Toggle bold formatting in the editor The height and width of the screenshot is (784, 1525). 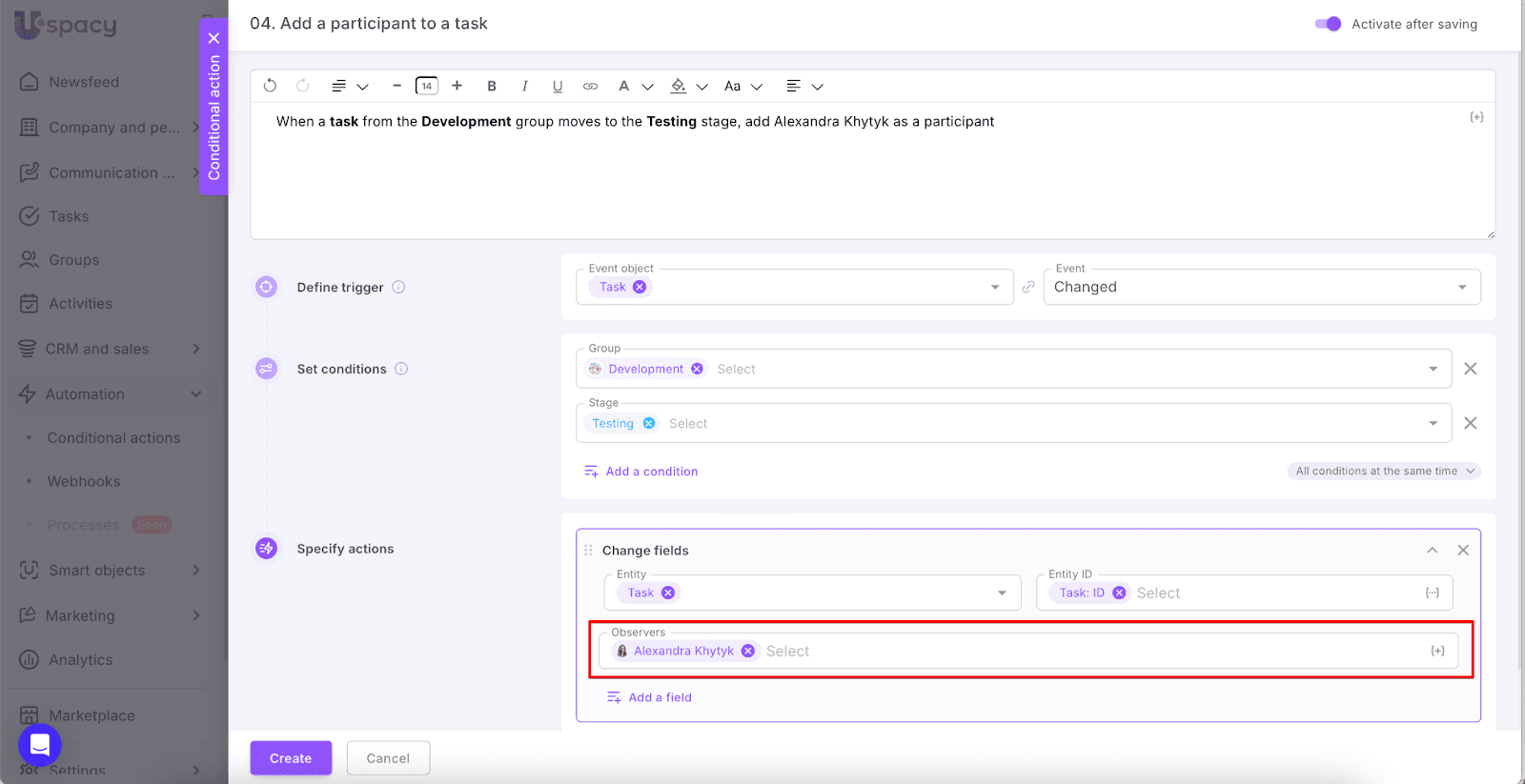click(492, 86)
